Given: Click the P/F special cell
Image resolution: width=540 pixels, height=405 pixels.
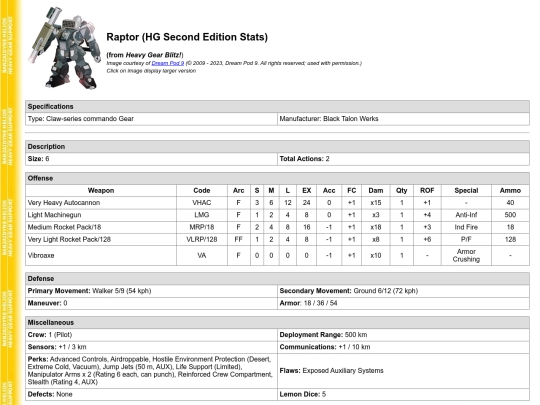Looking at the screenshot, I should 466,239.
